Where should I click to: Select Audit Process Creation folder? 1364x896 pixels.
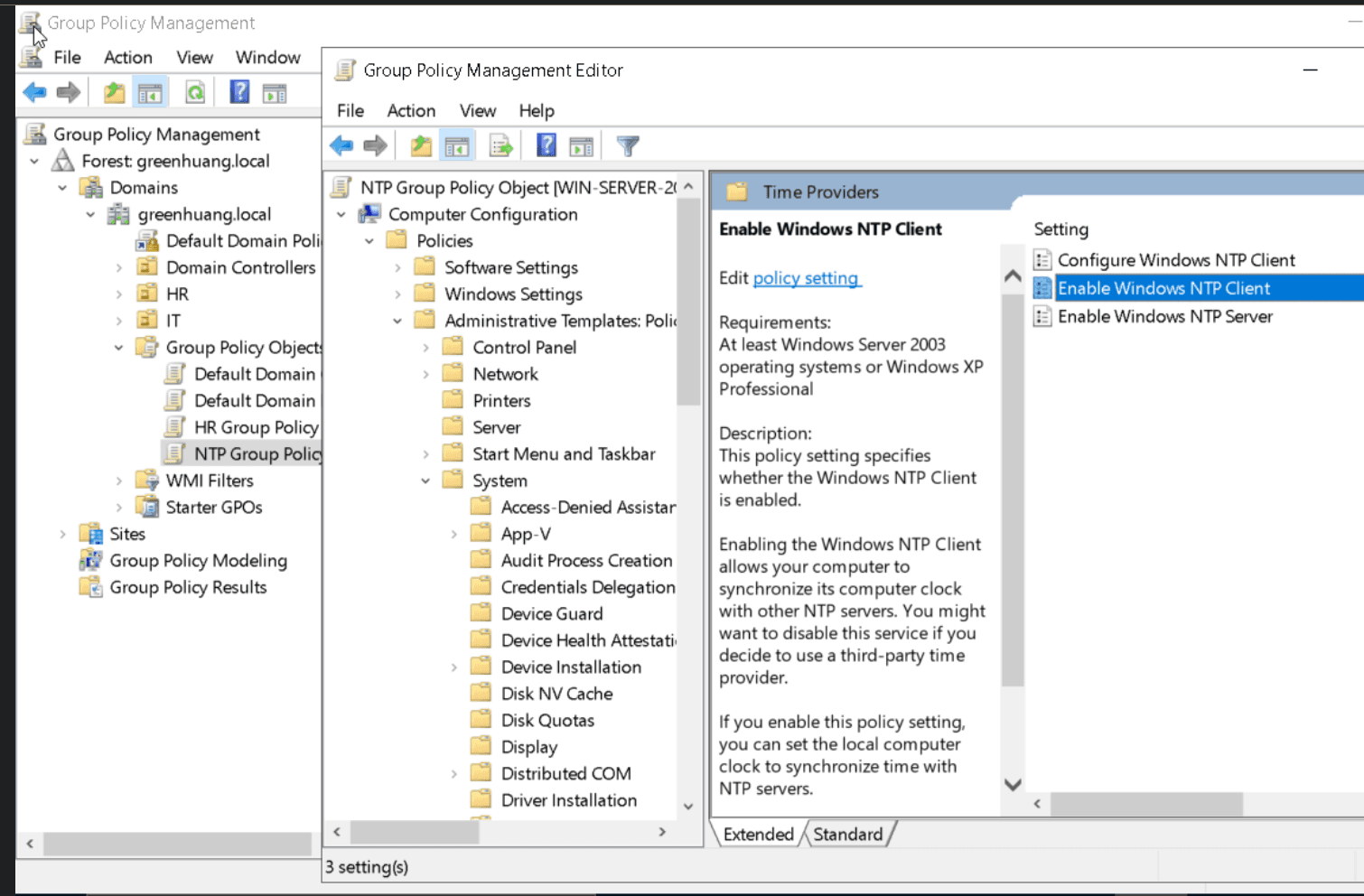click(x=586, y=561)
